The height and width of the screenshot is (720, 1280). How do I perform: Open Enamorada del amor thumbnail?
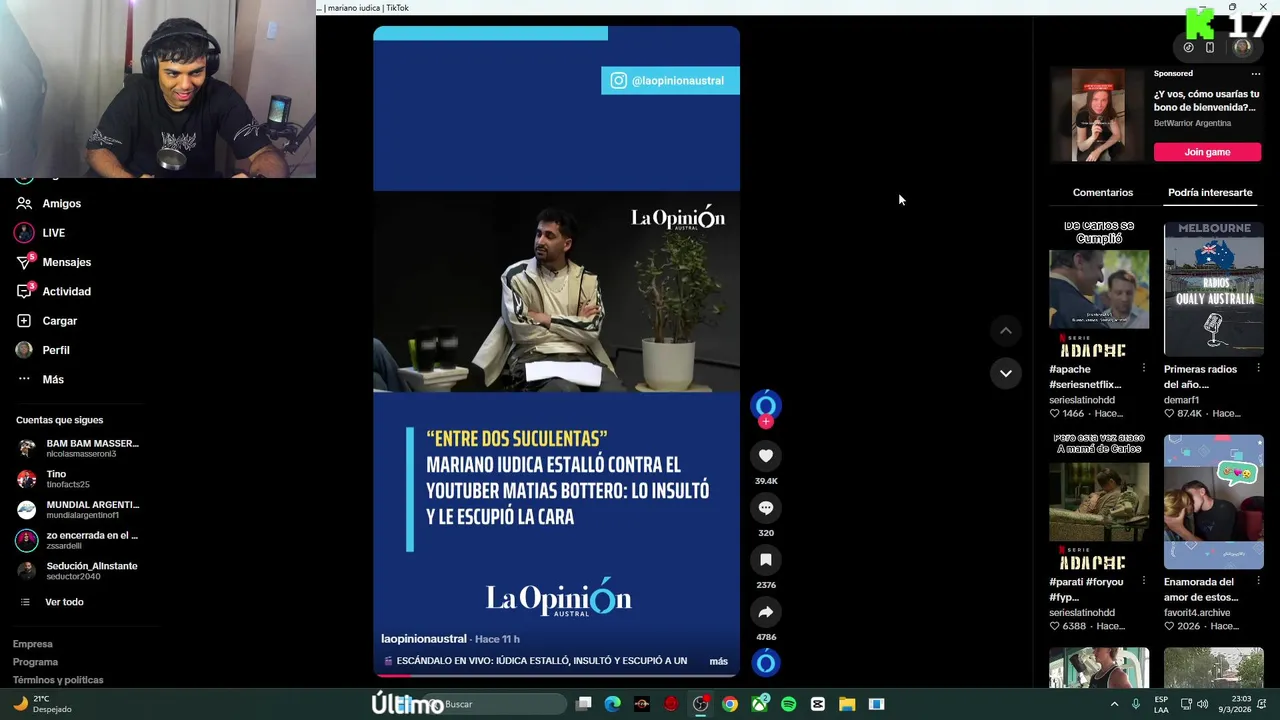1214,502
